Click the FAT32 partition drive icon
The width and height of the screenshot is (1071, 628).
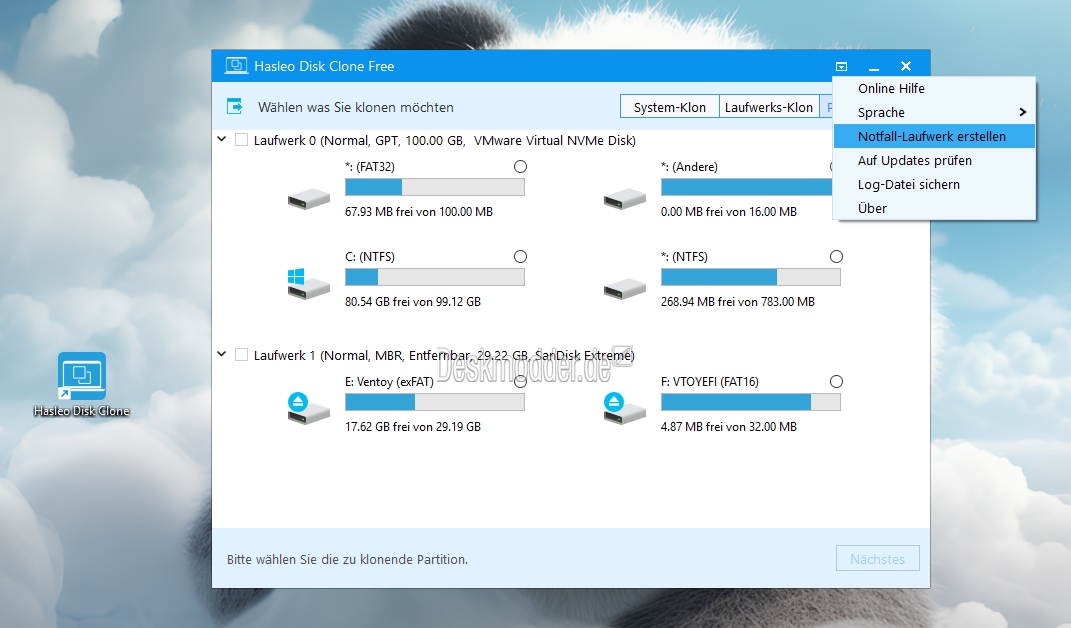309,199
